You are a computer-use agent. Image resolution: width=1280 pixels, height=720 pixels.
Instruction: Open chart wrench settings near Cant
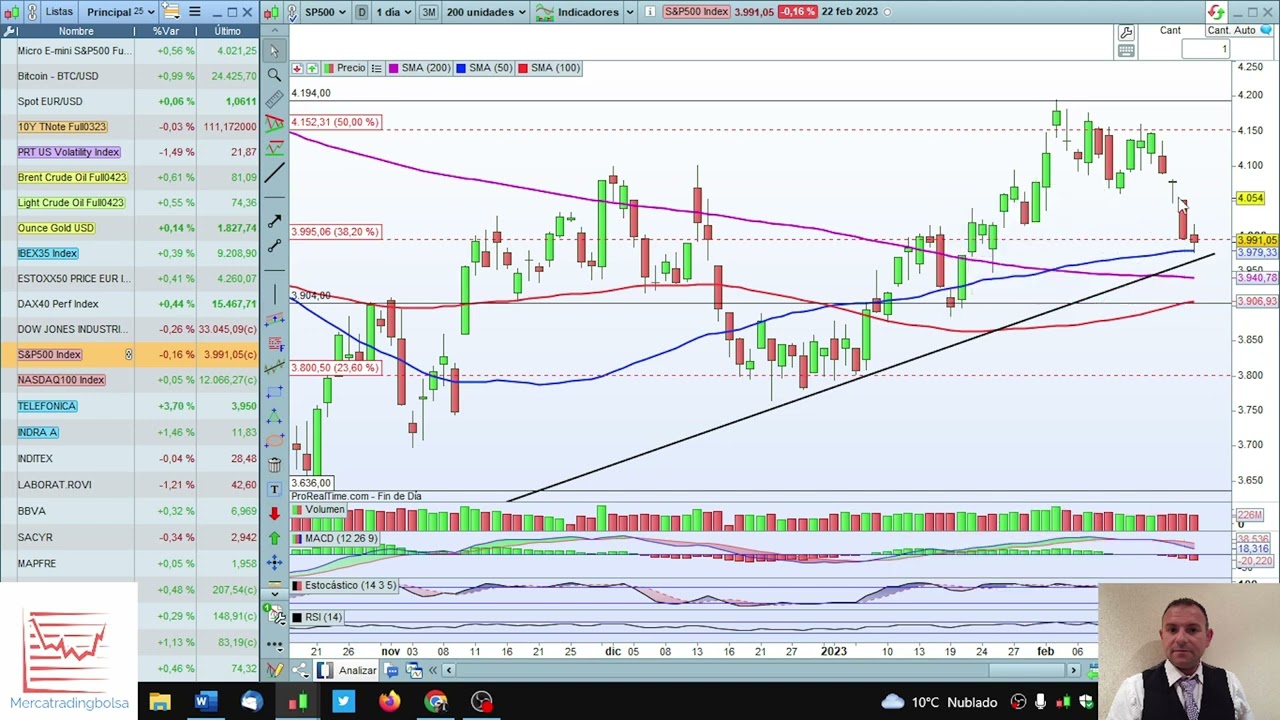1126,32
